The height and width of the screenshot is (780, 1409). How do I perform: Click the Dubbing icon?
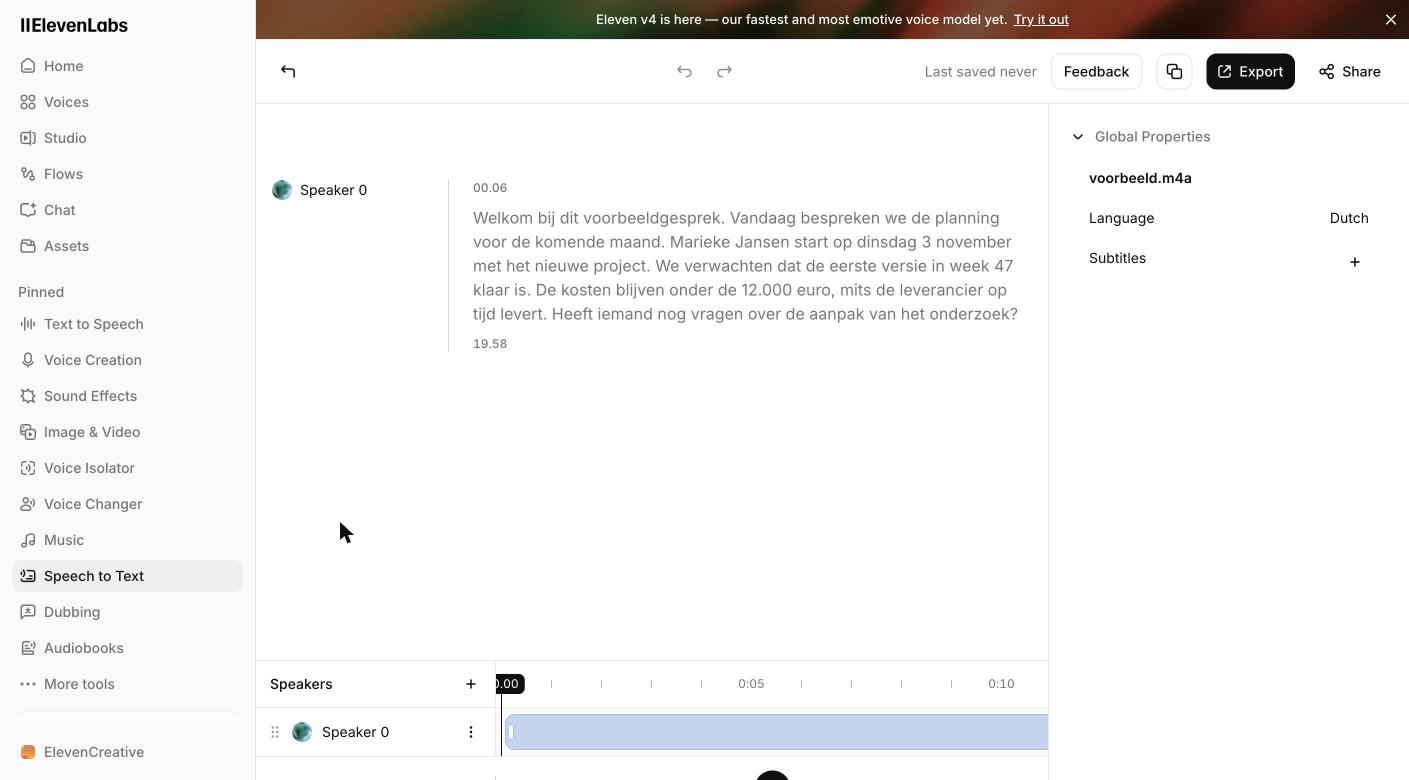[28, 612]
